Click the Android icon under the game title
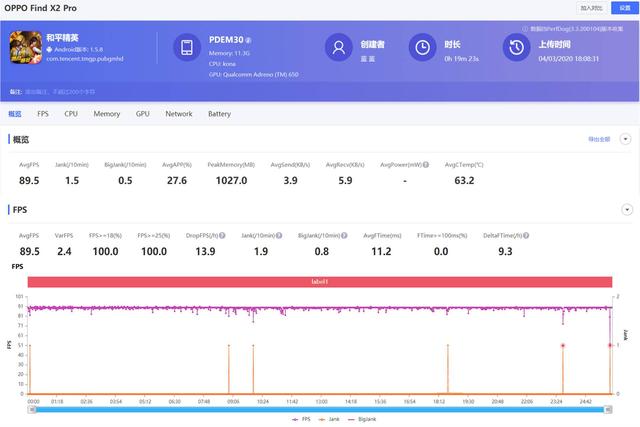This screenshot has height=427, width=640. pos(49,49)
